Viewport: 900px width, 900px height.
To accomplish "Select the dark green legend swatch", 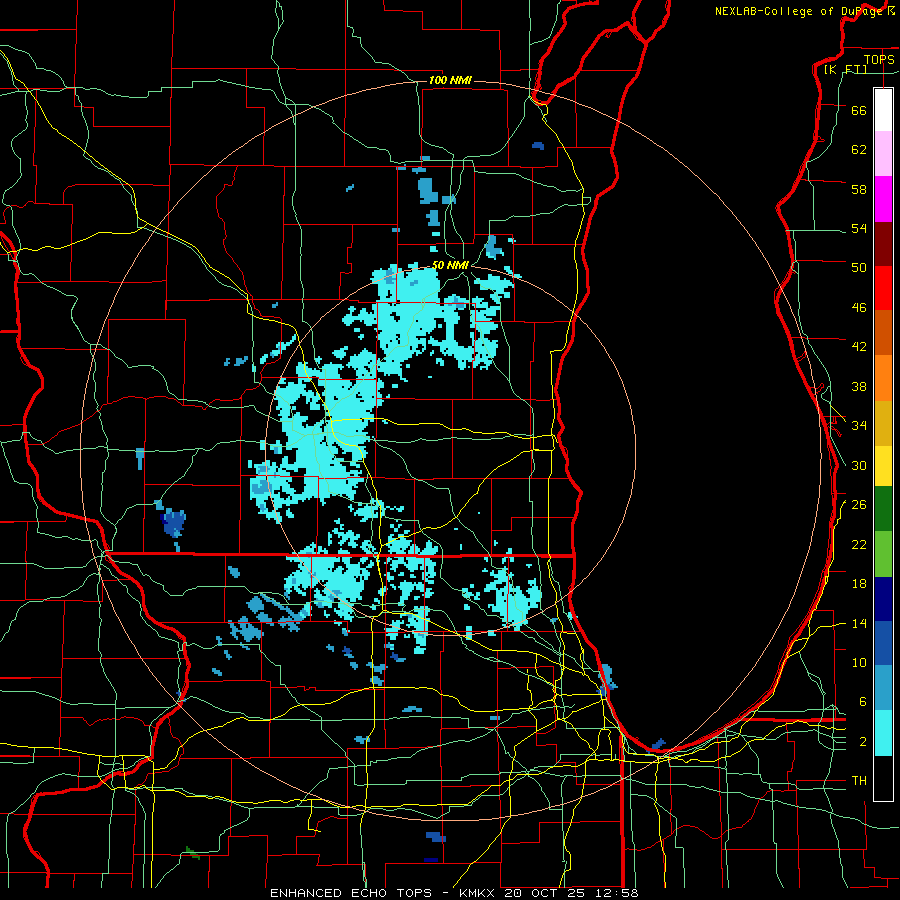I will (x=883, y=509).
